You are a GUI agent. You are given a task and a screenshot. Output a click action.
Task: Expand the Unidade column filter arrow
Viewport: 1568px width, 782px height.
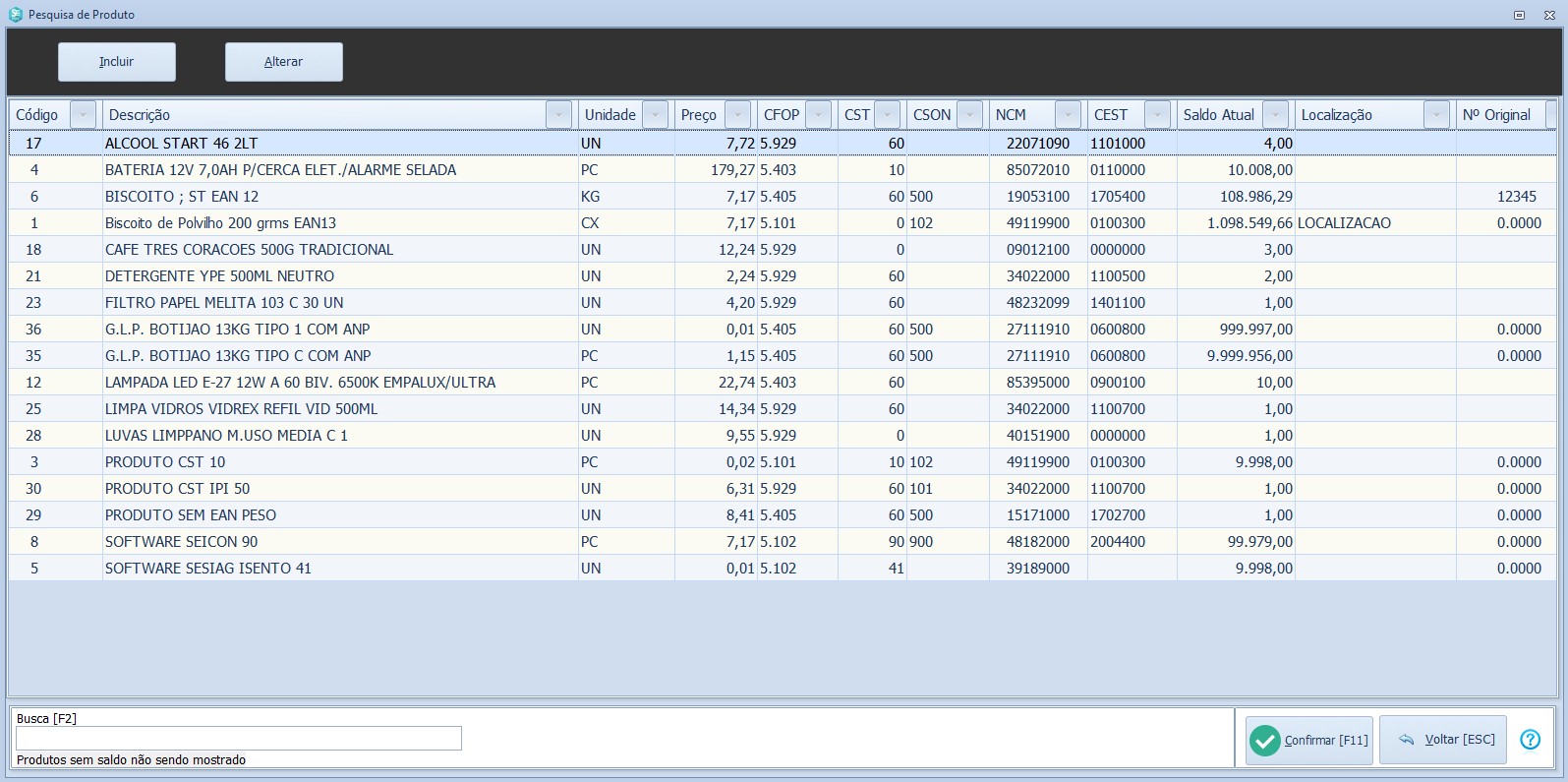655,115
